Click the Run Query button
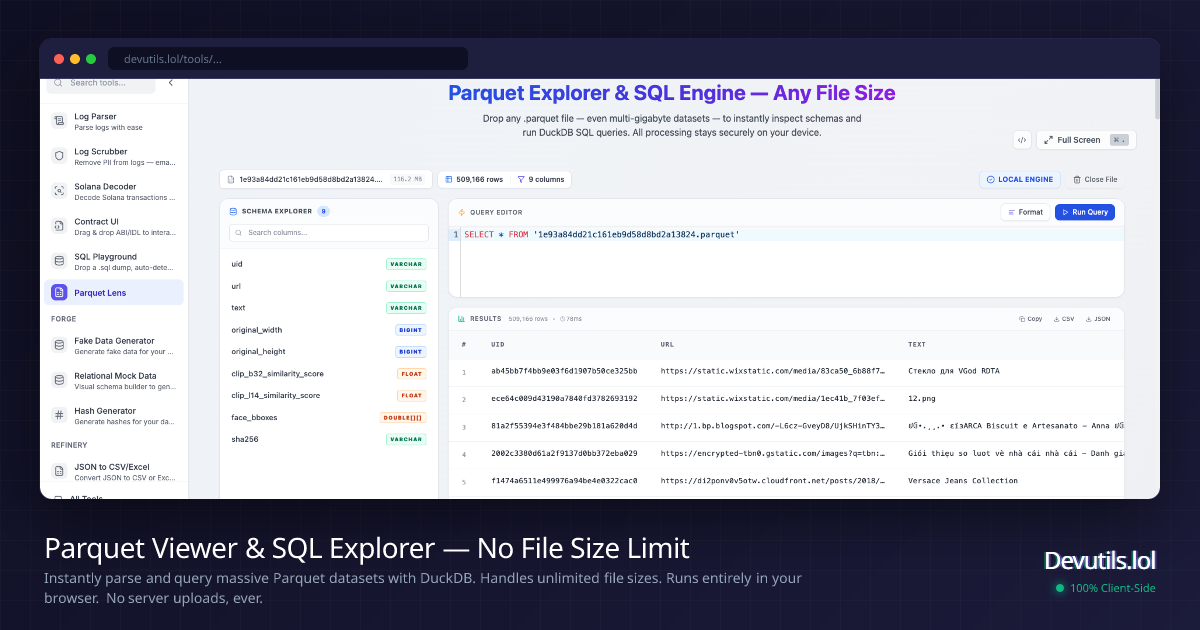 coord(1085,212)
